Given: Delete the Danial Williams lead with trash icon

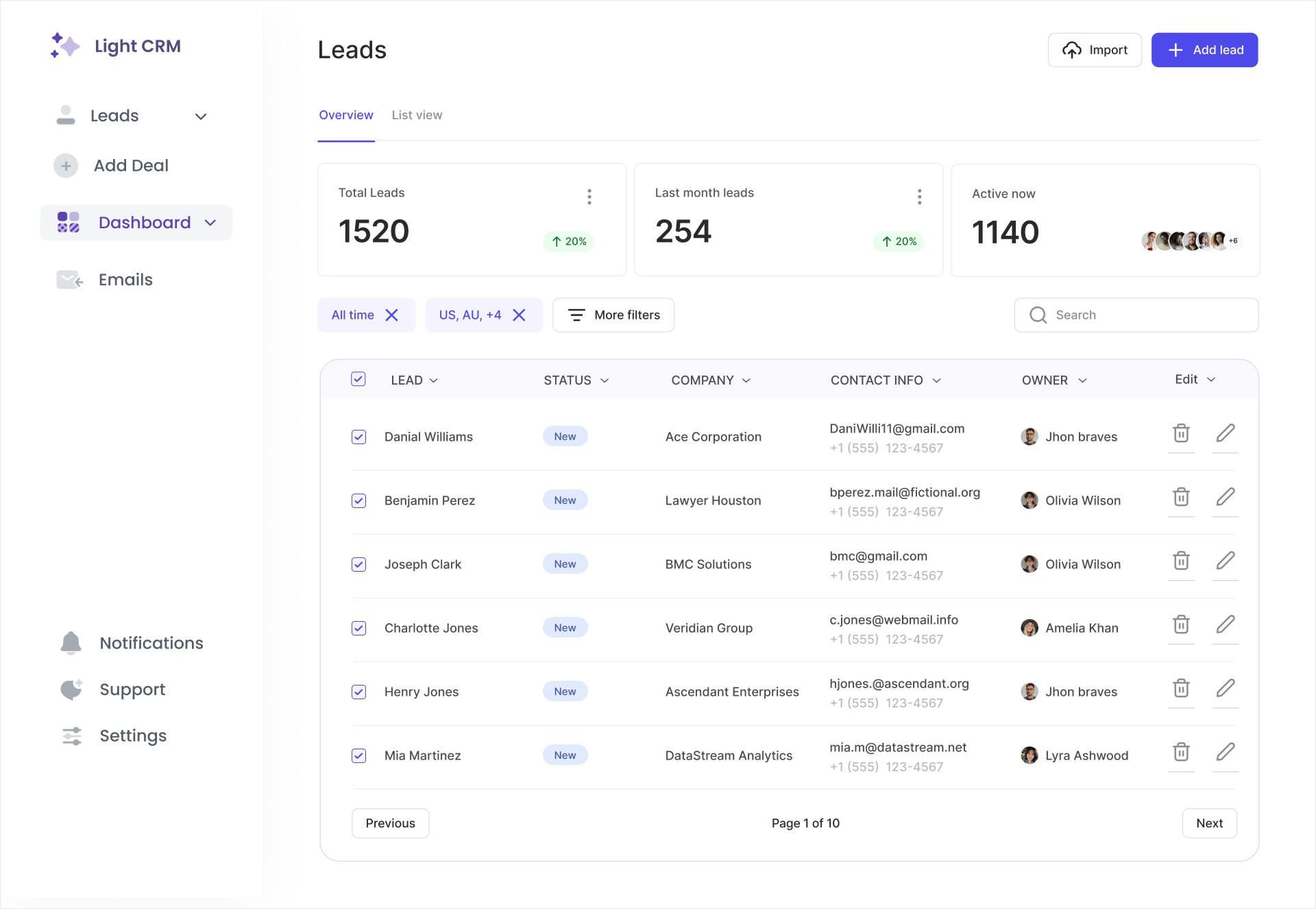Looking at the screenshot, I should [1181, 433].
